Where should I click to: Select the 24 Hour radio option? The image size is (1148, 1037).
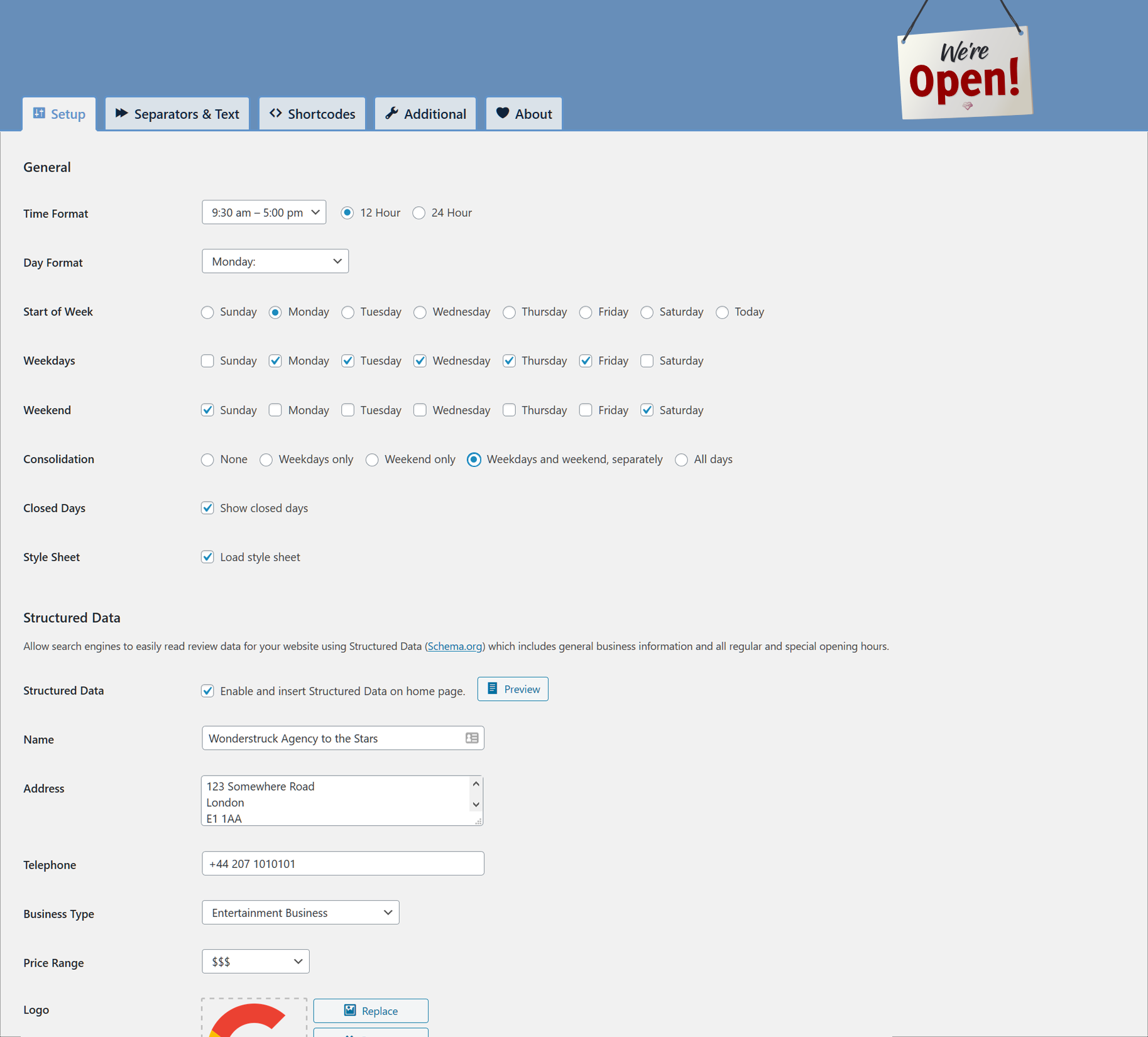pyautogui.click(x=418, y=213)
